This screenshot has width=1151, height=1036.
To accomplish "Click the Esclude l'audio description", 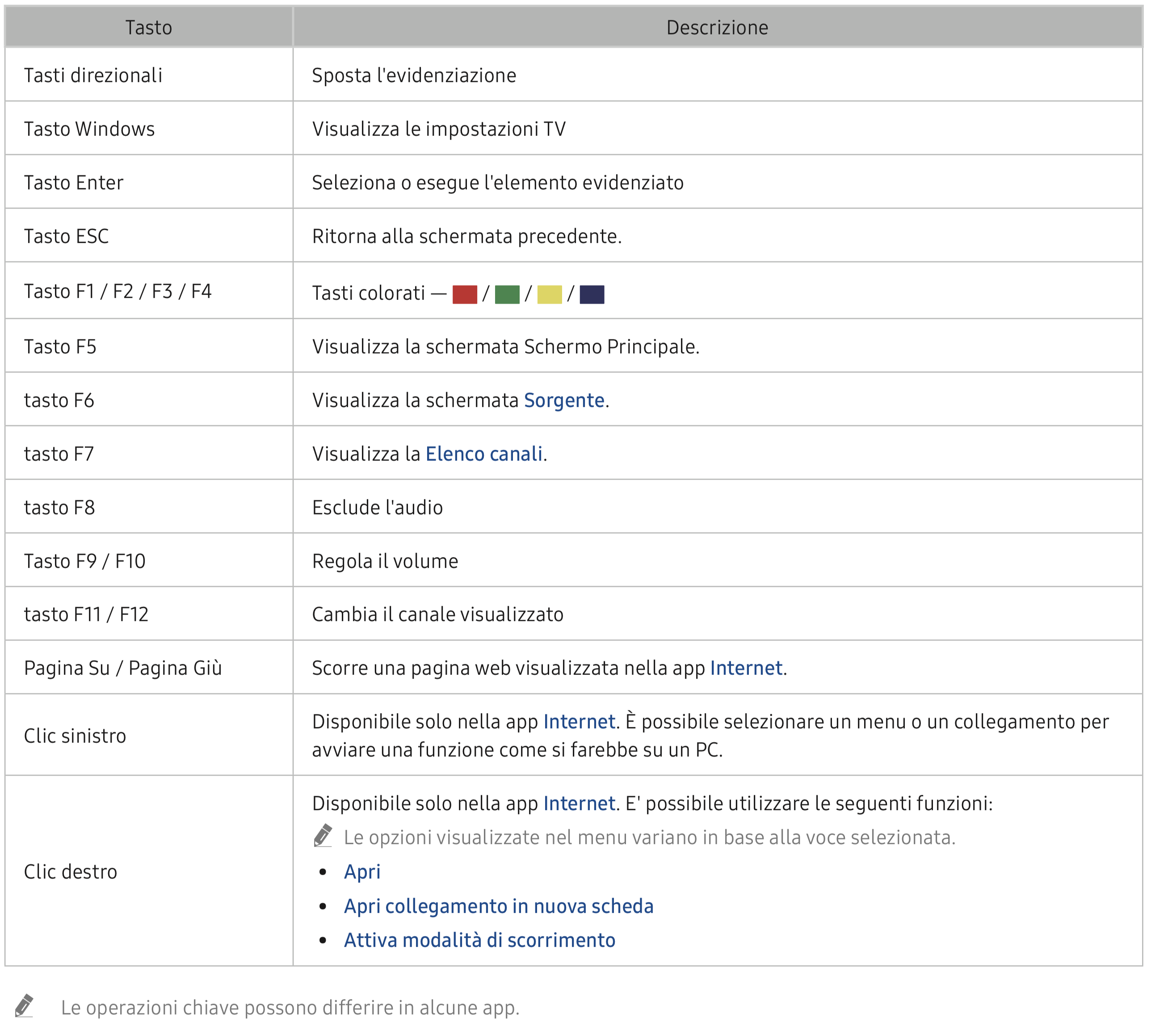I will coord(377,507).
